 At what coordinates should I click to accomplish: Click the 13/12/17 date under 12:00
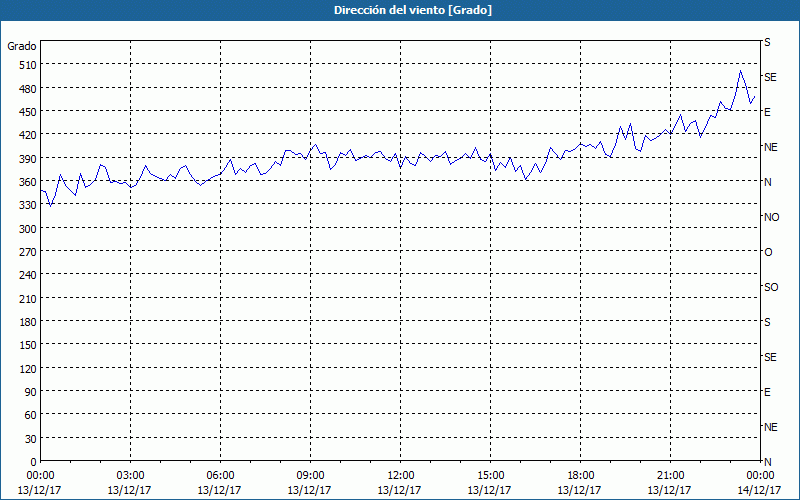click(x=399, y=490)
